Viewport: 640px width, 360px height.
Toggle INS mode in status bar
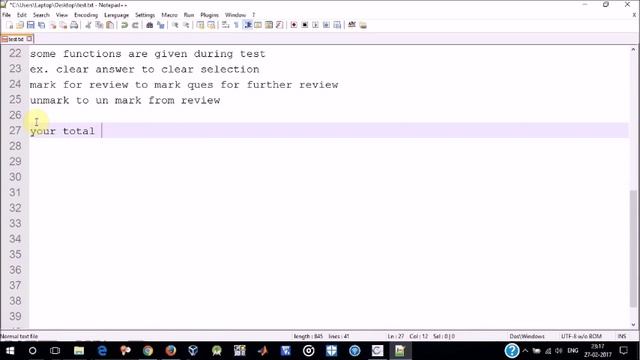622,336
